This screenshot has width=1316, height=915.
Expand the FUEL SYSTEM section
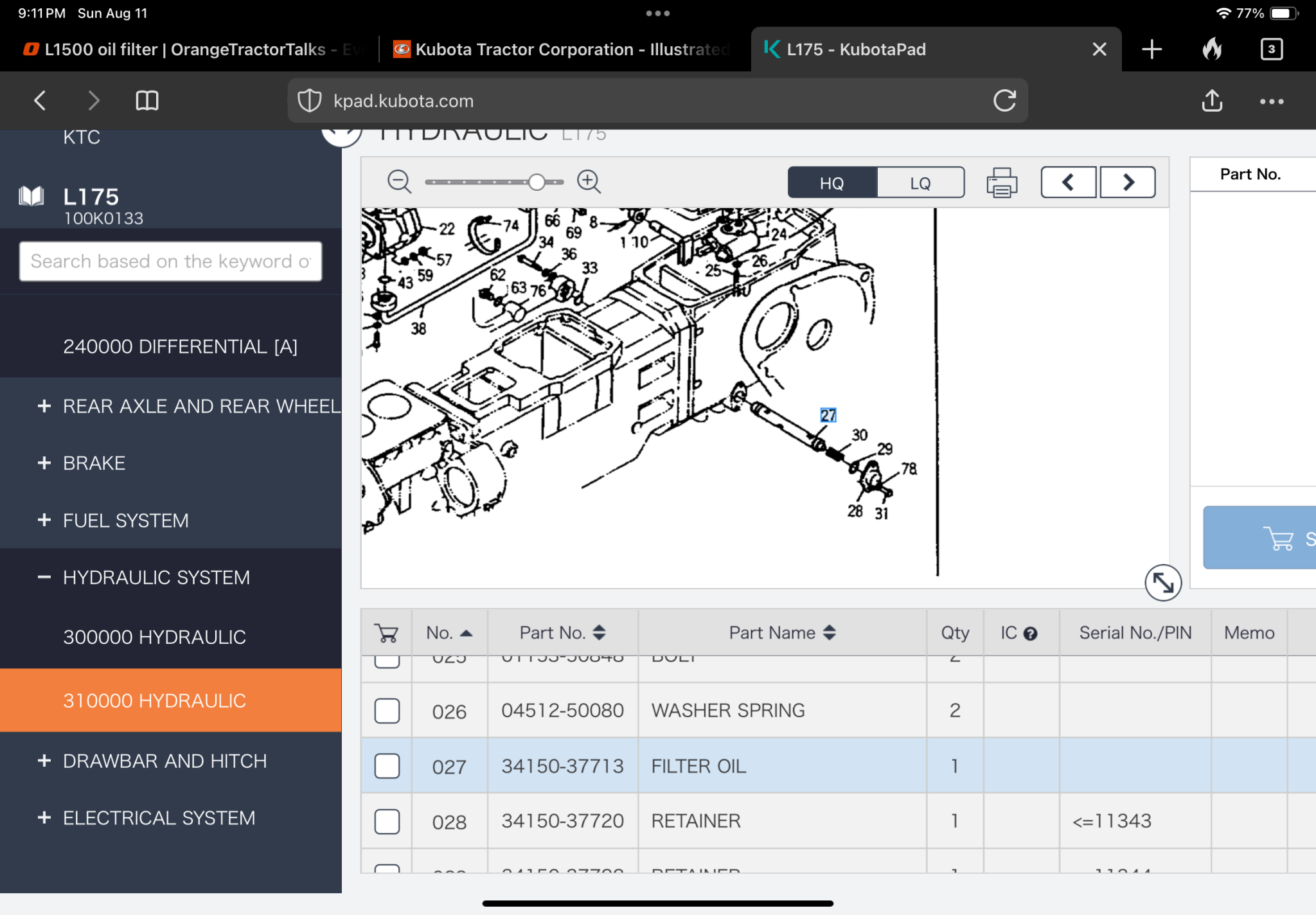(44, 520)
